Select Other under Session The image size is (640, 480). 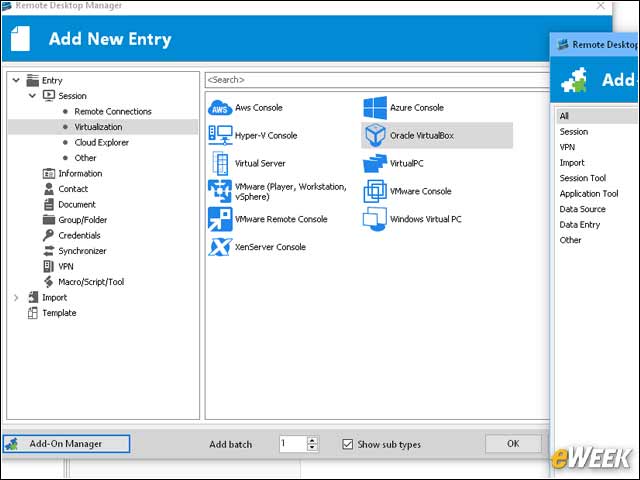point(85,158)
